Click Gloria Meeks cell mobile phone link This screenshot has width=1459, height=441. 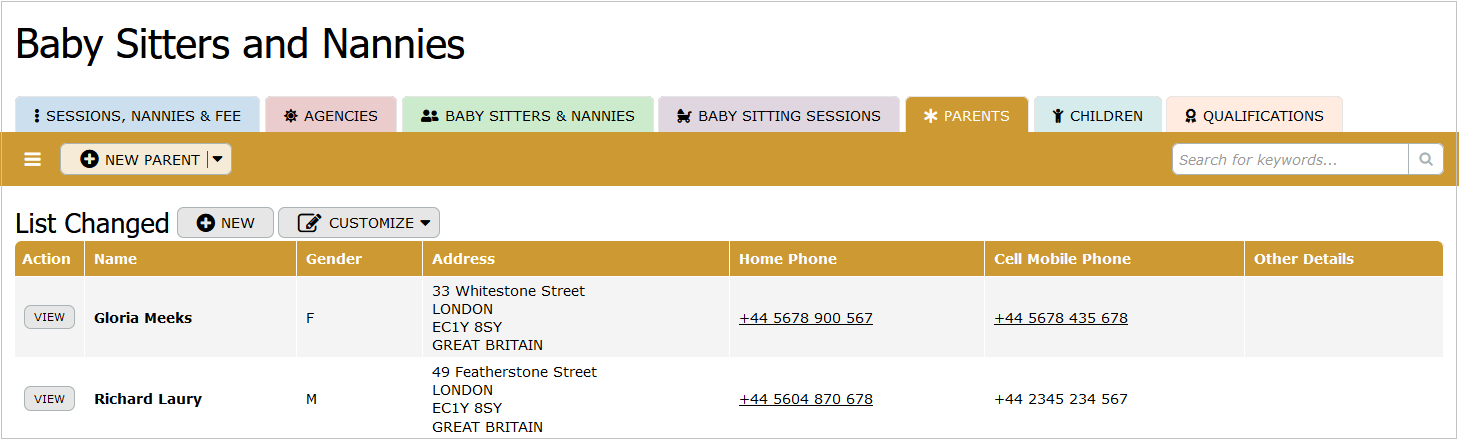[x=1060, y=318]
